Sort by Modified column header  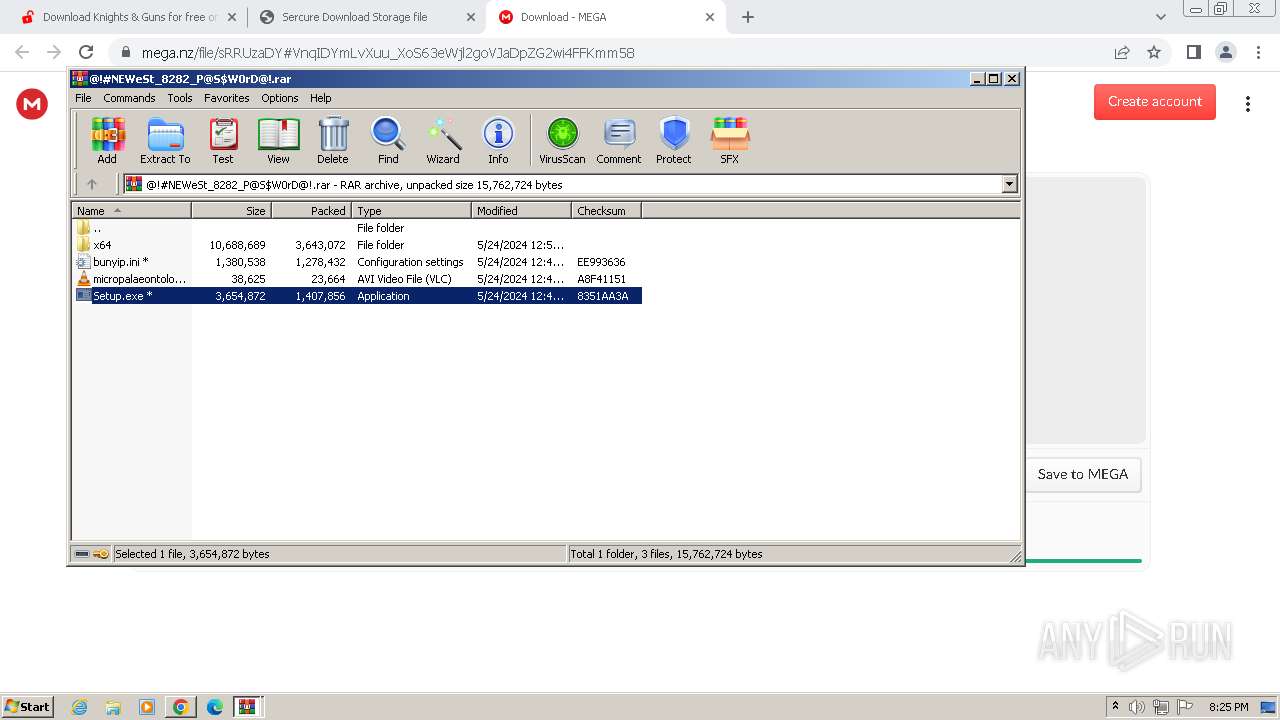point(521,211)
